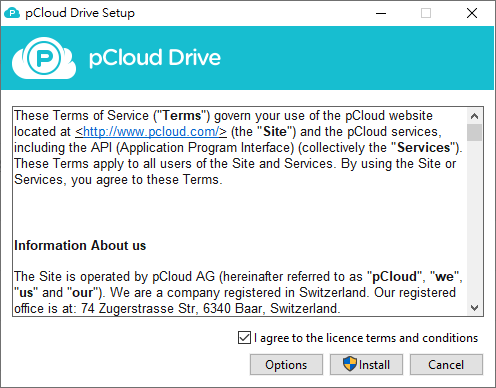This screenshot has height=388, width=496.
Task: Start installation with the Install button
Action: pyautogui.click(x=366, y=365)
